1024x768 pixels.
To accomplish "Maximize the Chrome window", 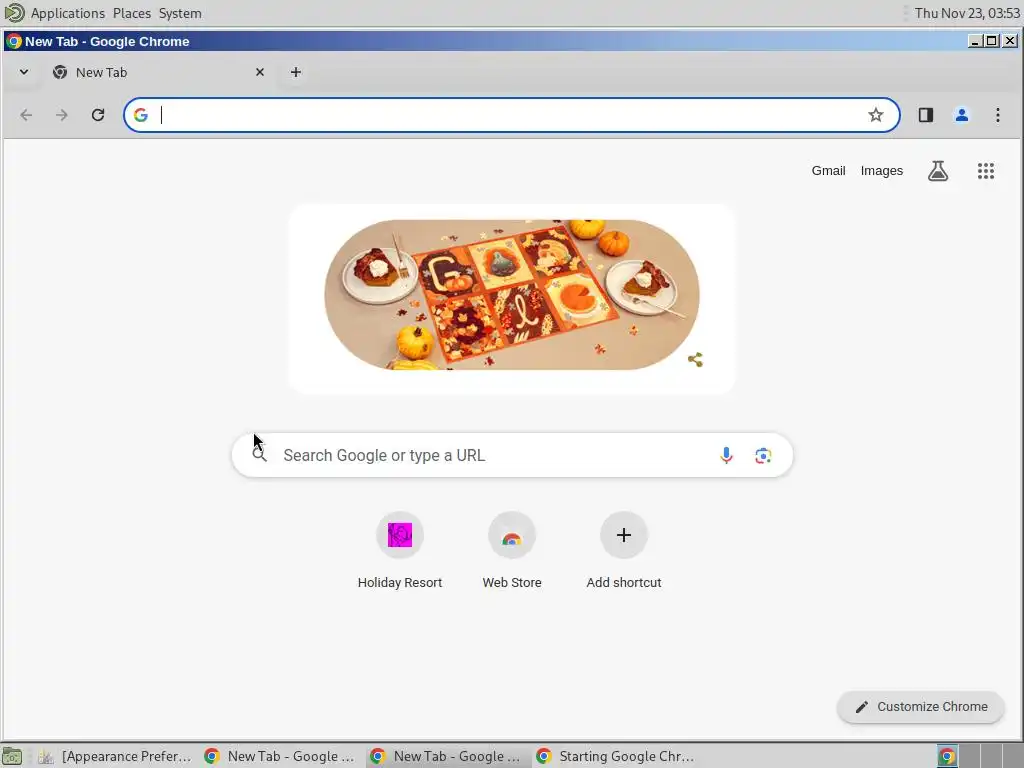I will point(991,41).
